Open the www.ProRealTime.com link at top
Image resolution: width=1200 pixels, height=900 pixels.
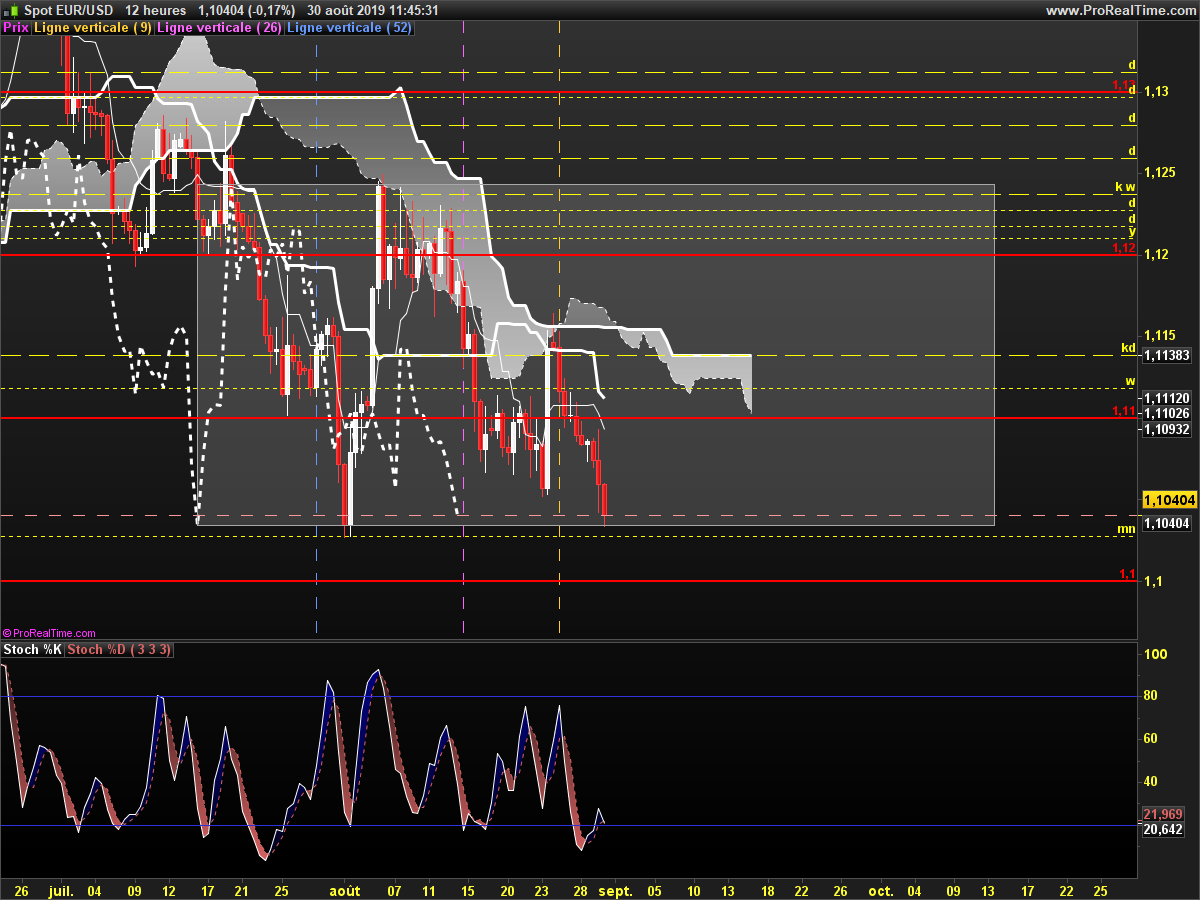(1120, 10)
